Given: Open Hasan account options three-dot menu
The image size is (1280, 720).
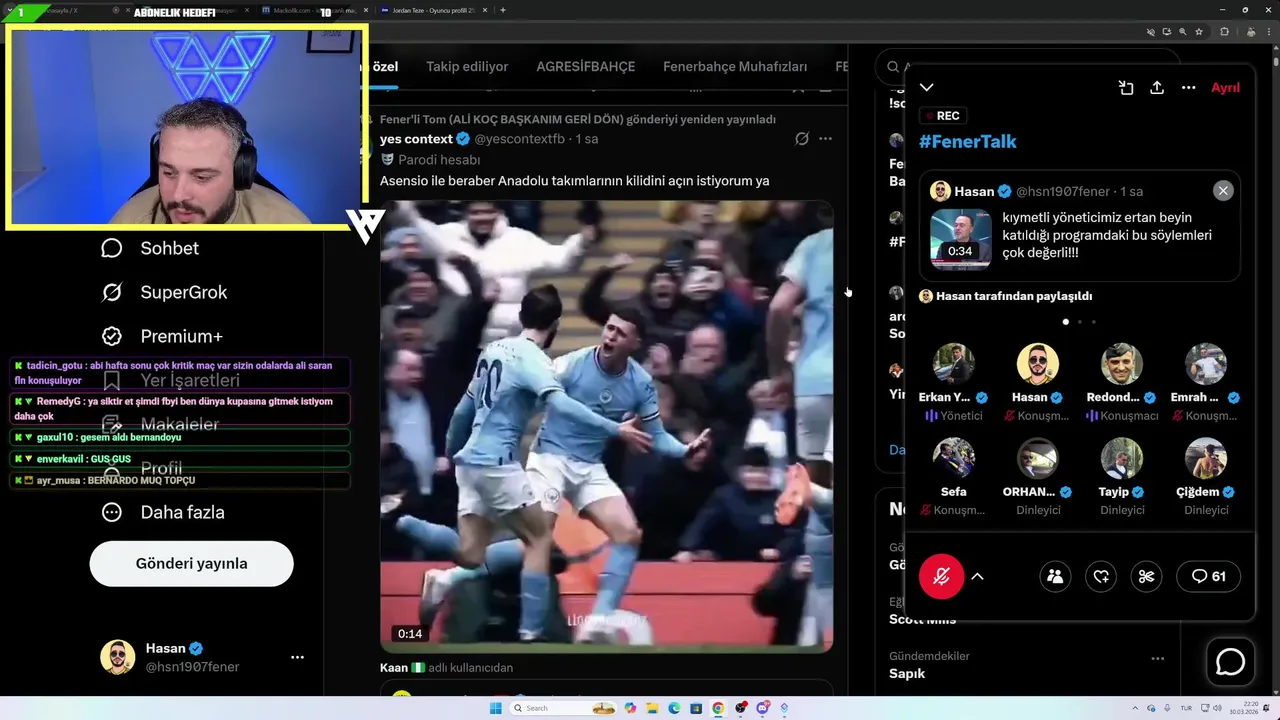Looking at the screenshot, I should tap(297, 657).
